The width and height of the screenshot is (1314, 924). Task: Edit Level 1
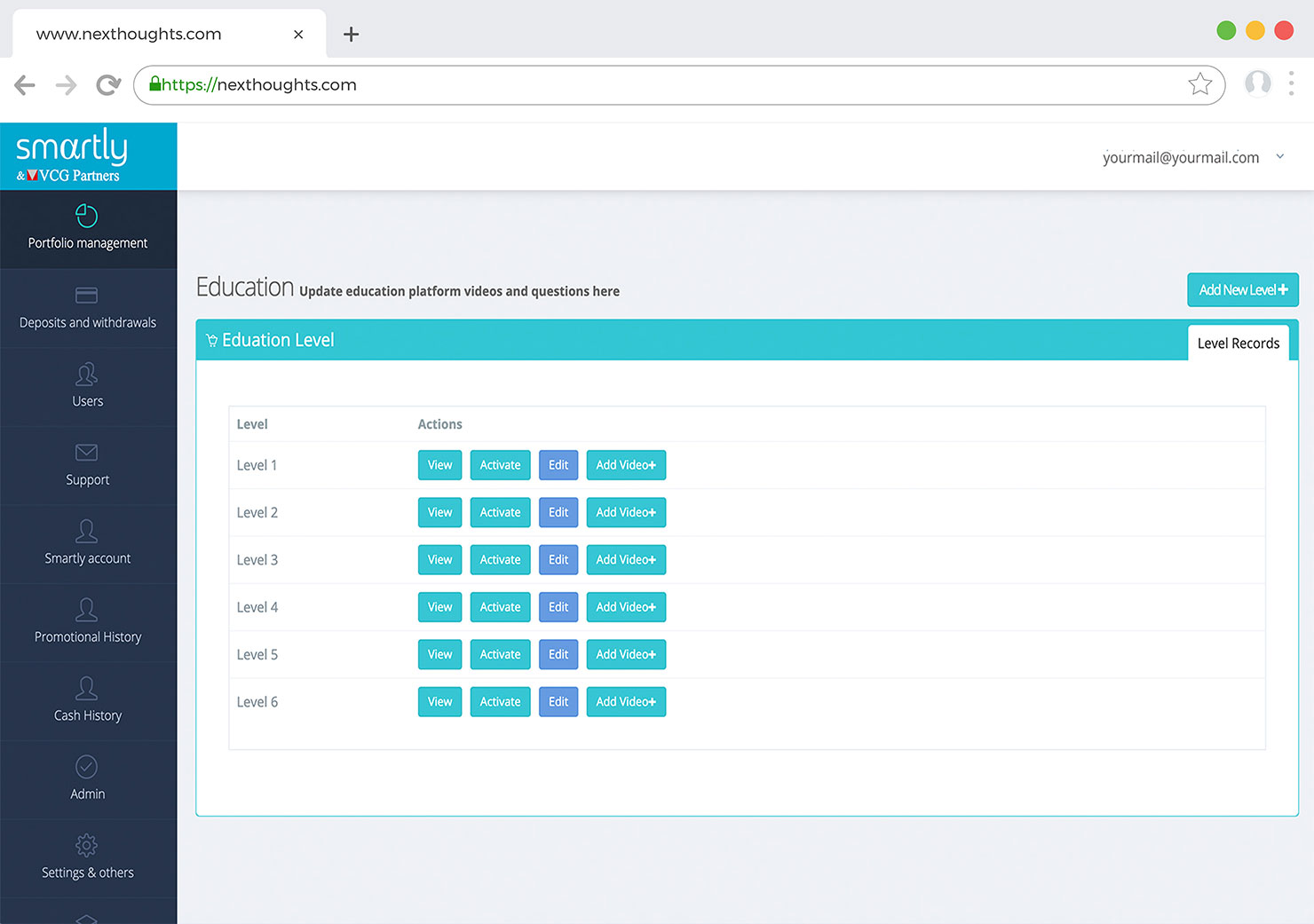click(x=558, y=465)
